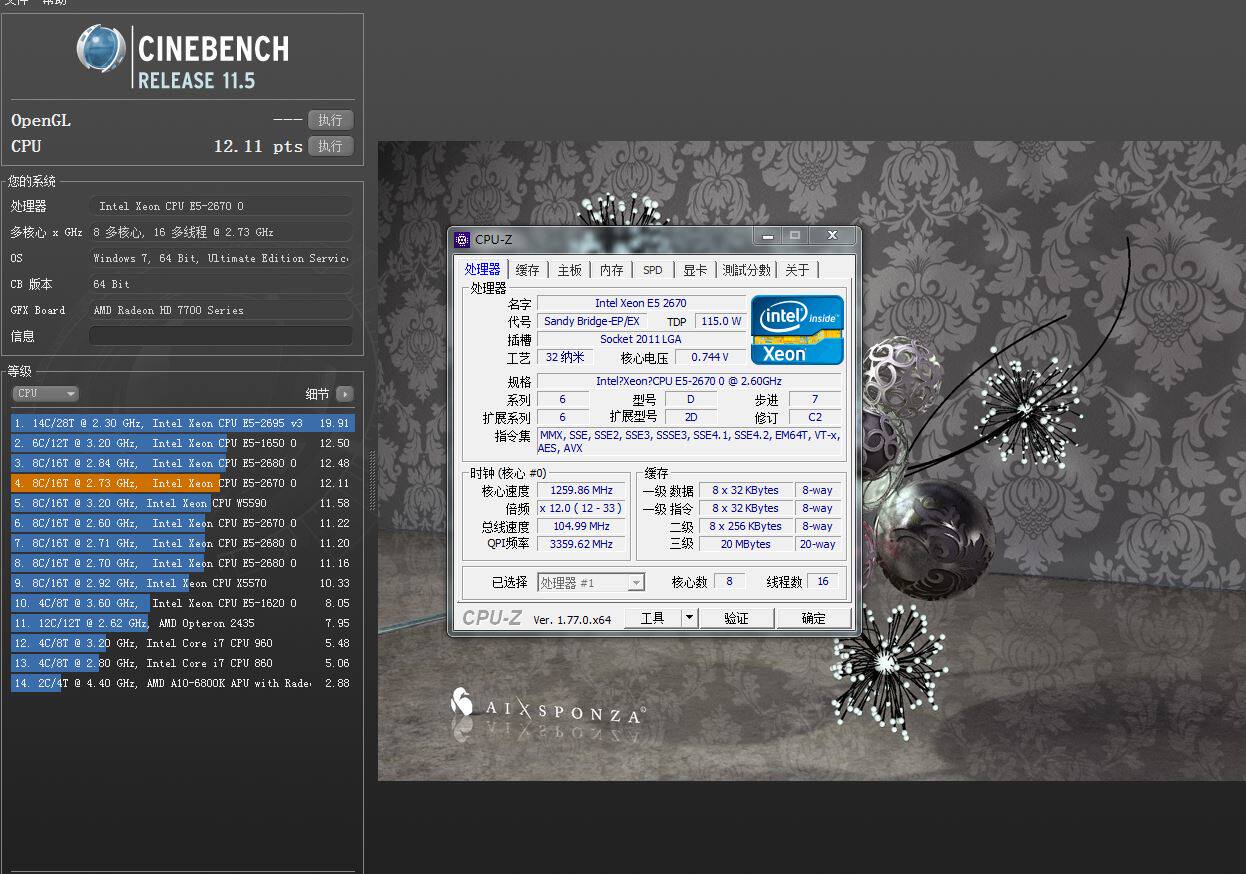Screen dimensions: 1246x874
Task: Switch to the 缓存 tab in CPU-Z
Action: point(528,270)
